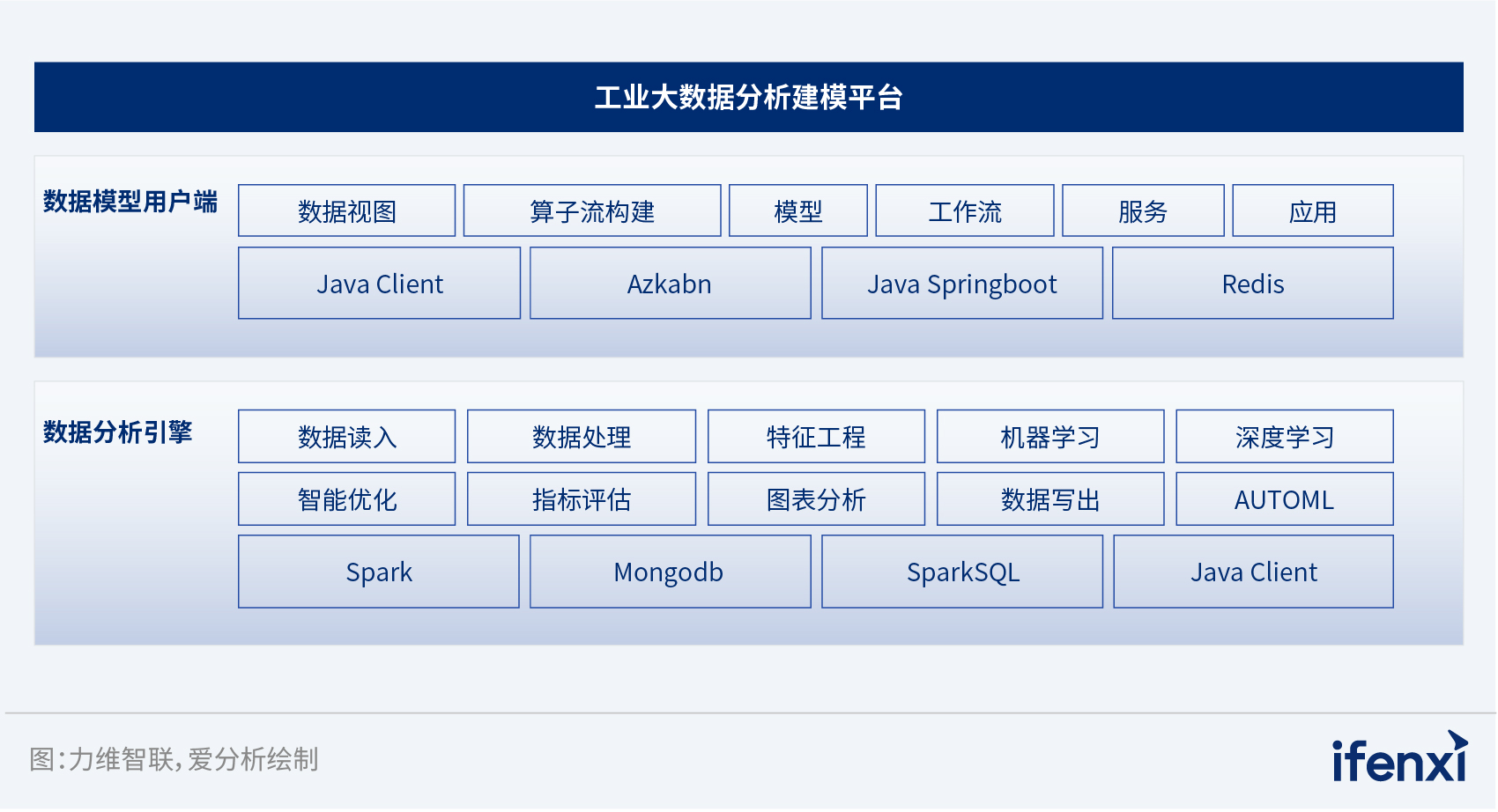
Task: Click the Azkabn box
Action: tap(670, 284)
